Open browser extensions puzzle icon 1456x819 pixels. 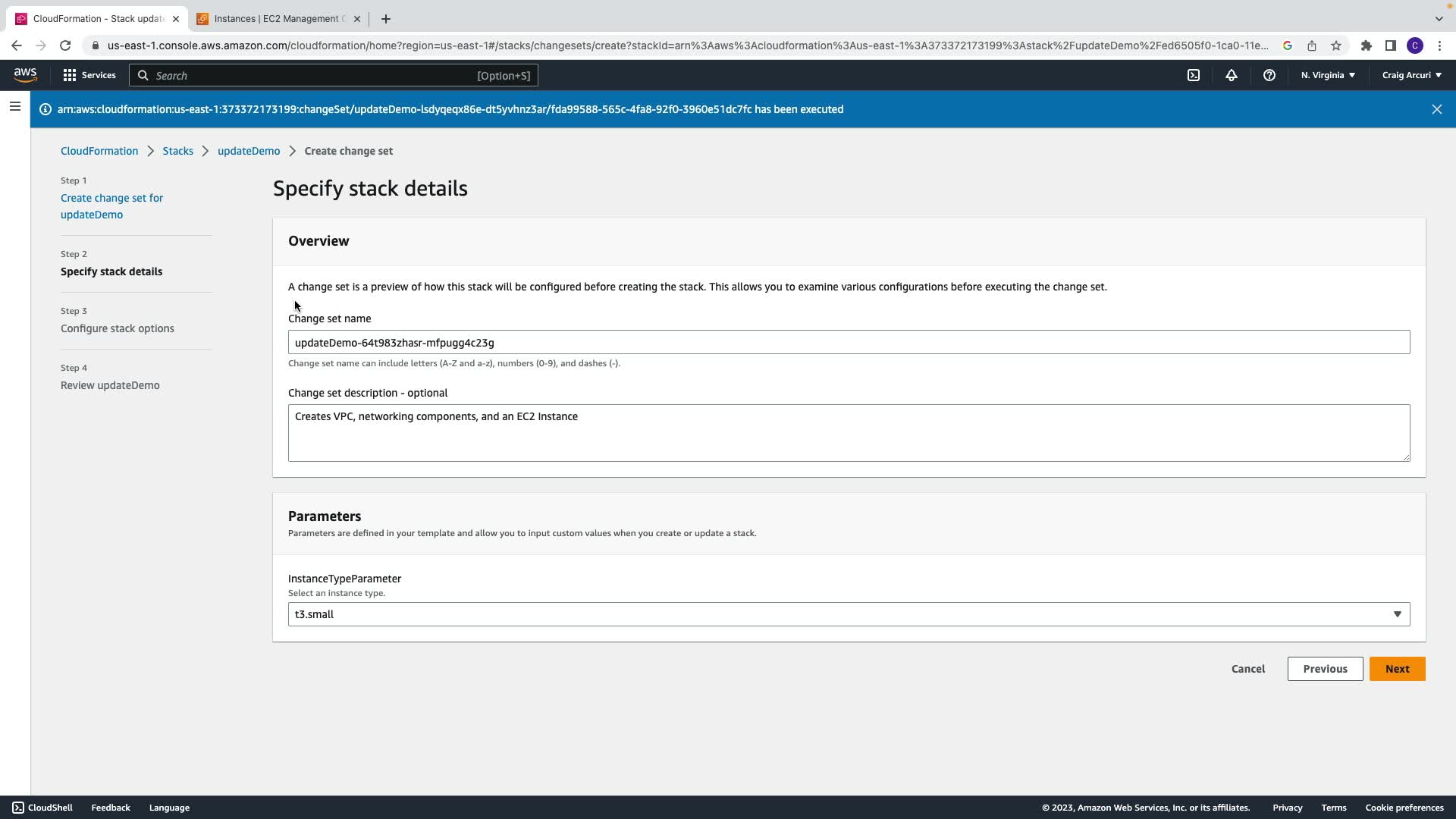(1366, 45)
